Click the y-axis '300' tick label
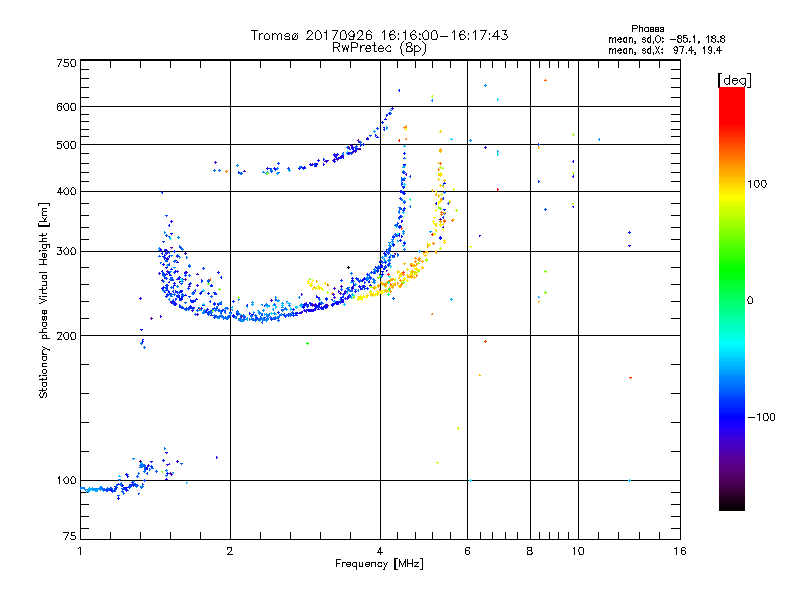Screen dimensions: 800x600 click(x=66, y=252)
